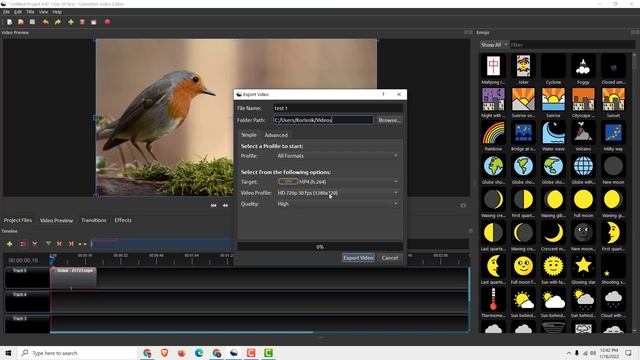Click the orange Undo arrow icon
The width and height of the screenshot is (640, 360).
click(46, 22)
